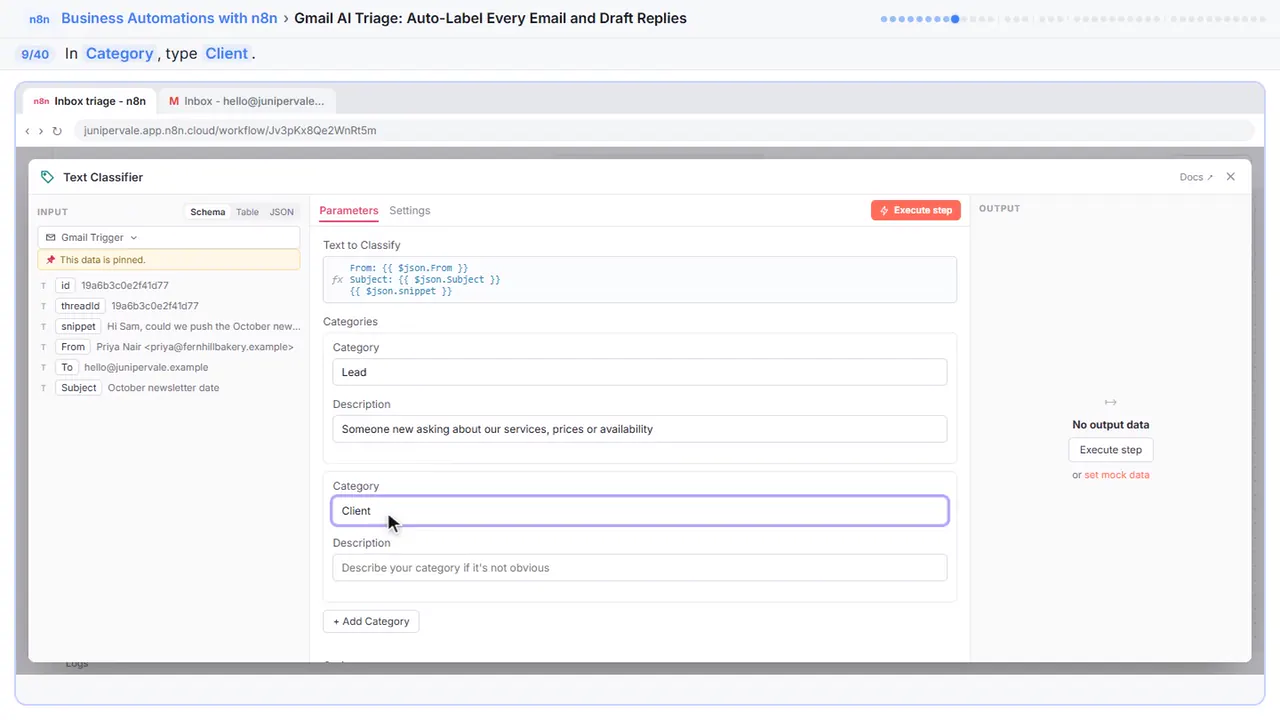This screenshot has width=1280, height=720.
Task: Click the empty Client description field
Action: (640, 568)
